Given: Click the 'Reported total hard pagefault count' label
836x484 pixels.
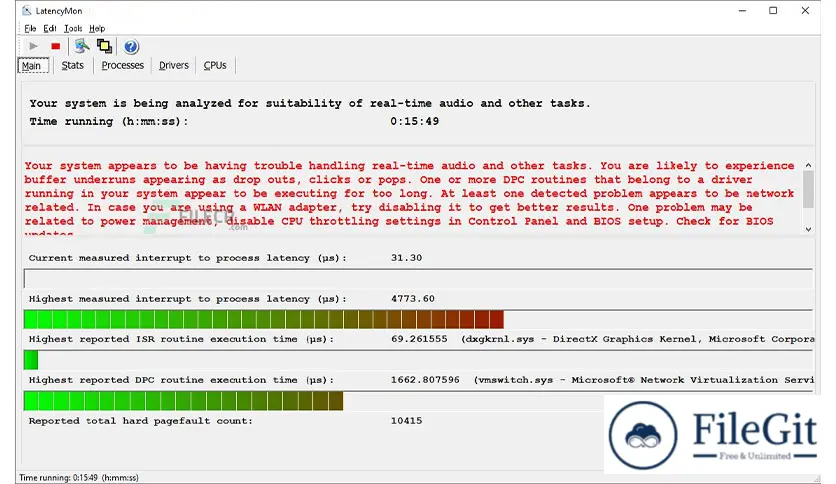Looking at the screenshot, I should (x=141, y=421).
